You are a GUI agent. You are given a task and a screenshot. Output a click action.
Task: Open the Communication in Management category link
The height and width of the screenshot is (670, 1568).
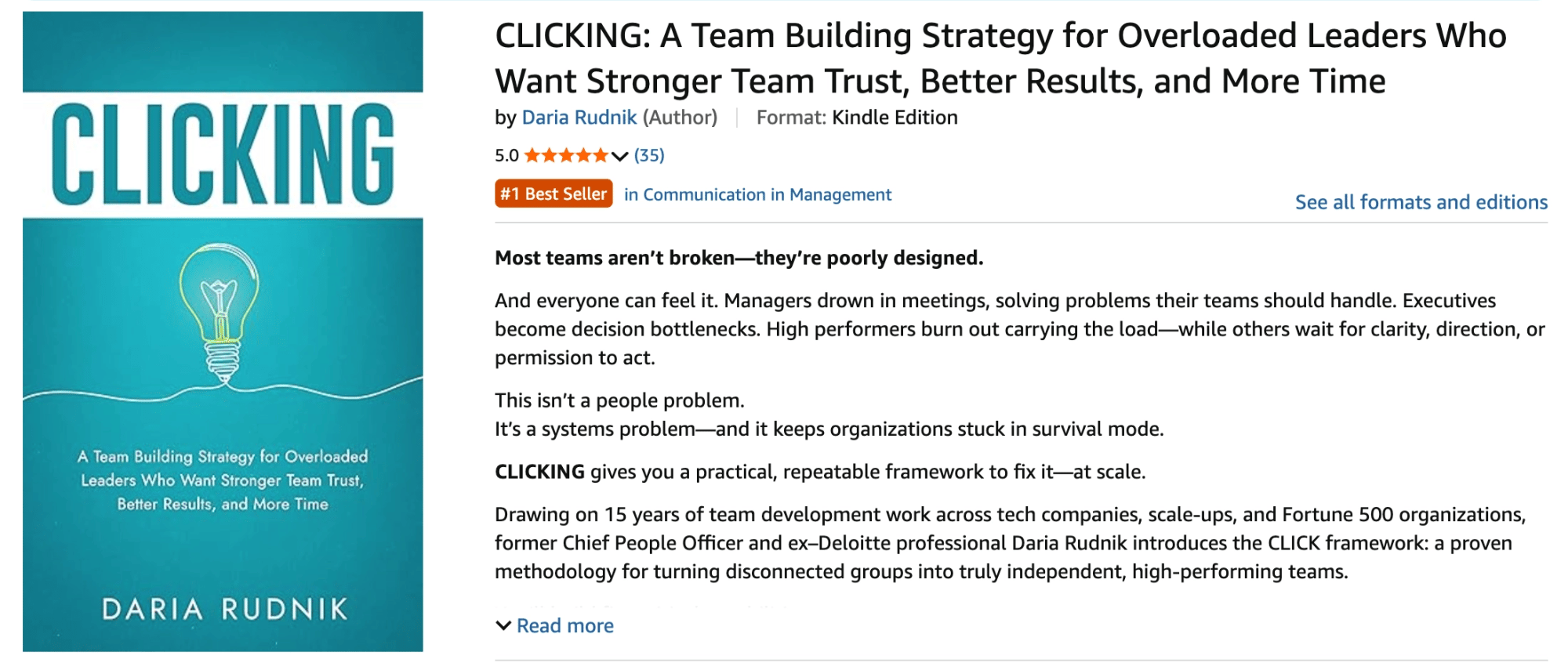(x=757, y=194)
